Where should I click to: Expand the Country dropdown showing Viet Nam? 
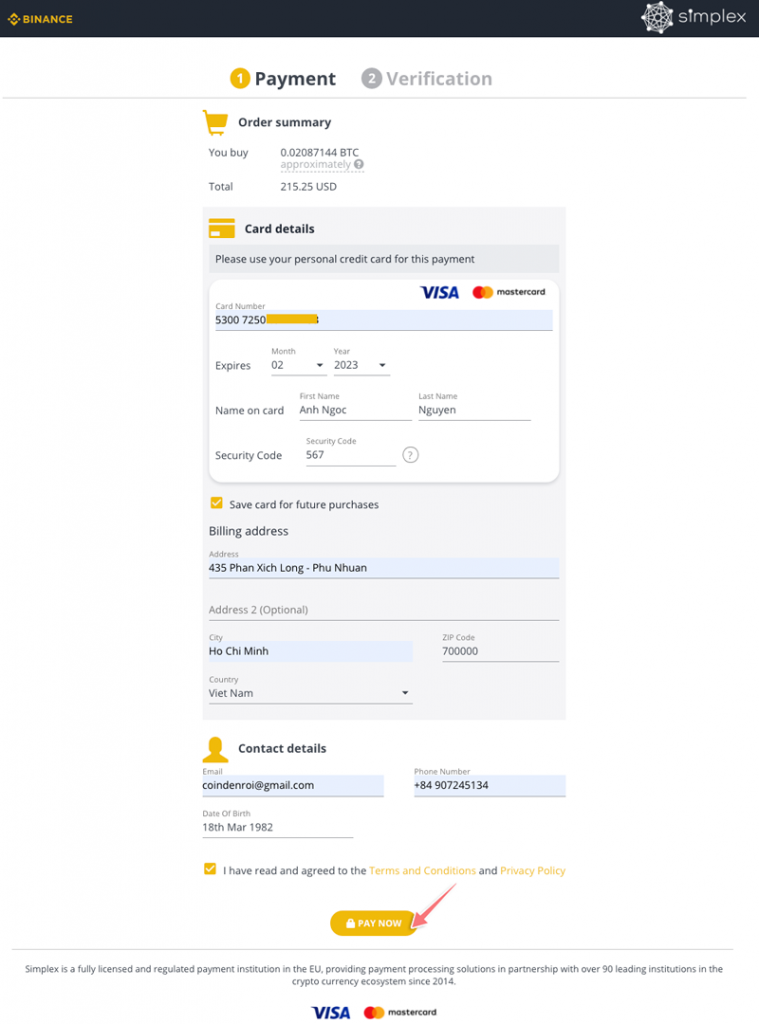coord(310,693)
